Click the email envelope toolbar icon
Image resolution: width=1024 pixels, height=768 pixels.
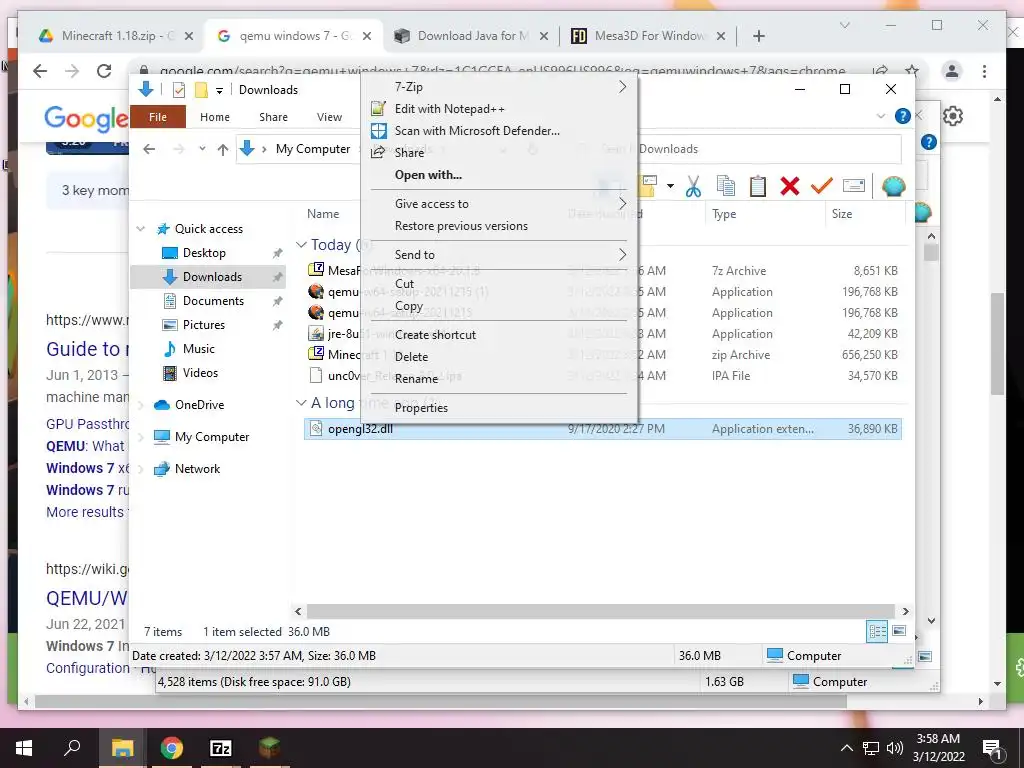click(854, 187)
